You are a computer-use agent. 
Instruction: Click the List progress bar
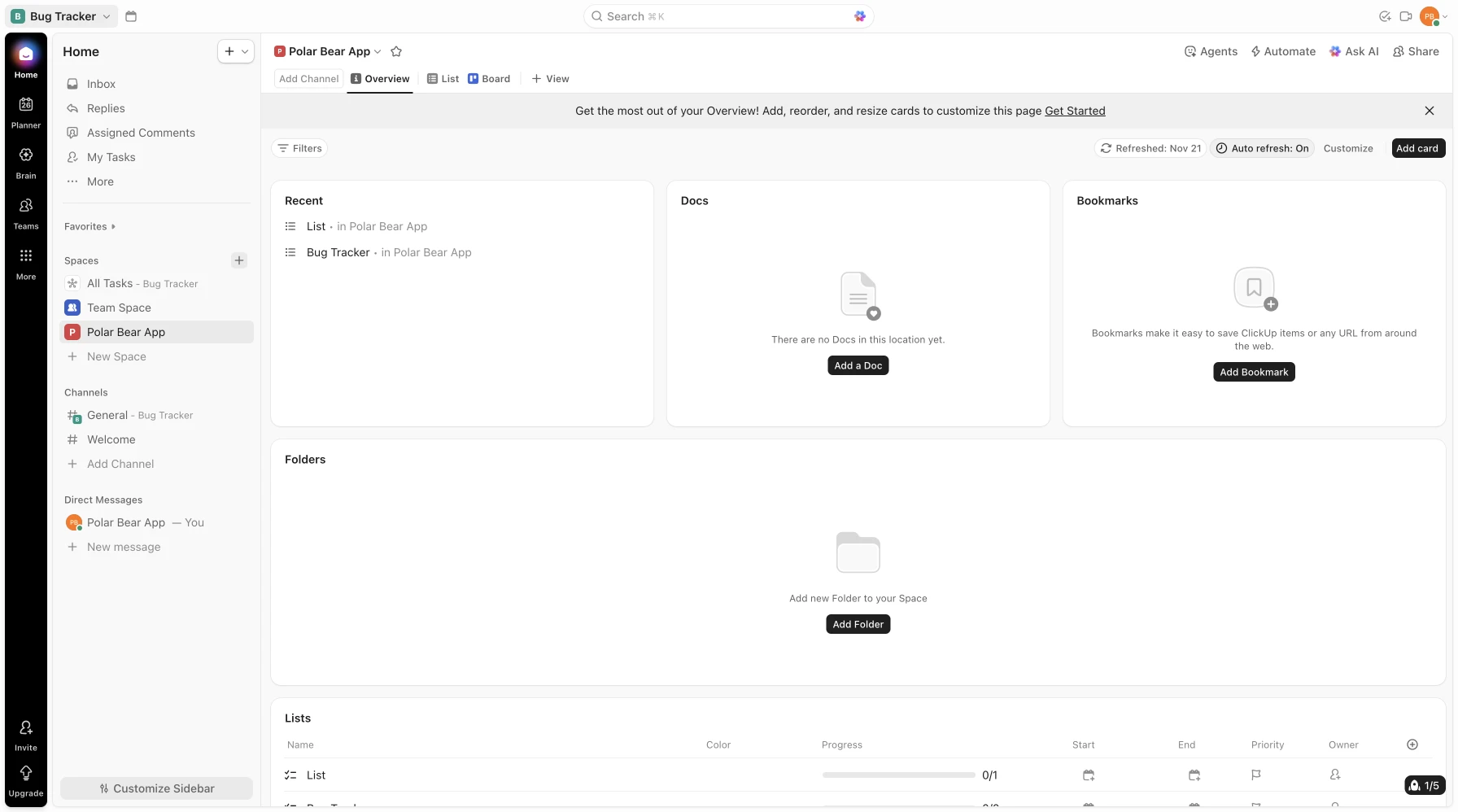click(x=898, y=775)
